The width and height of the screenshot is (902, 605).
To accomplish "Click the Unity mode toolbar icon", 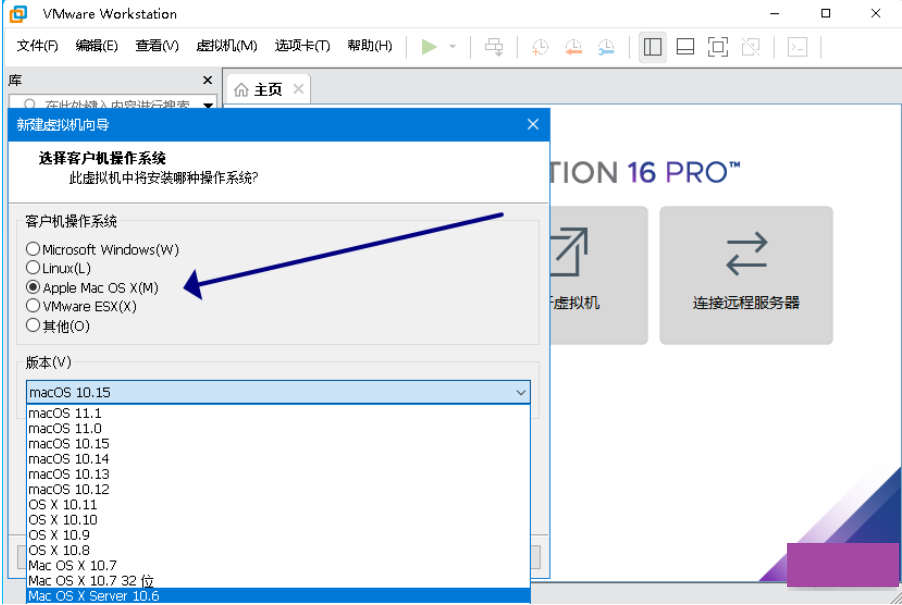I will pyautogui.click(x=752, y=46).
